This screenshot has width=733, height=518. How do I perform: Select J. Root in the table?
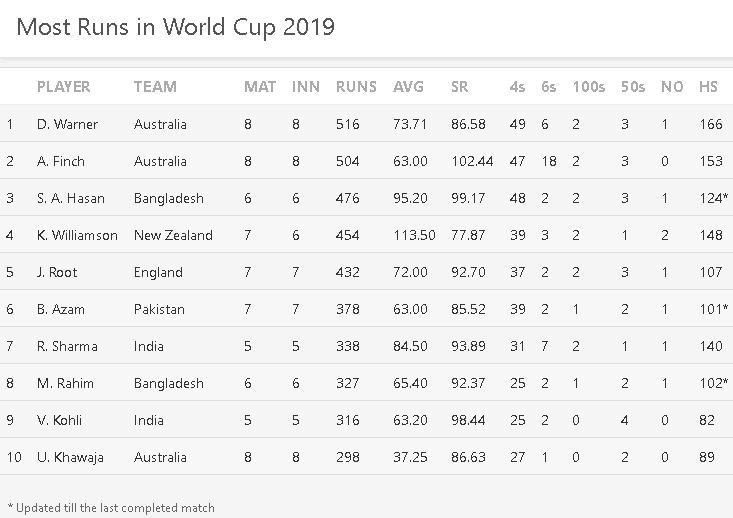click(x=57, y=272)
